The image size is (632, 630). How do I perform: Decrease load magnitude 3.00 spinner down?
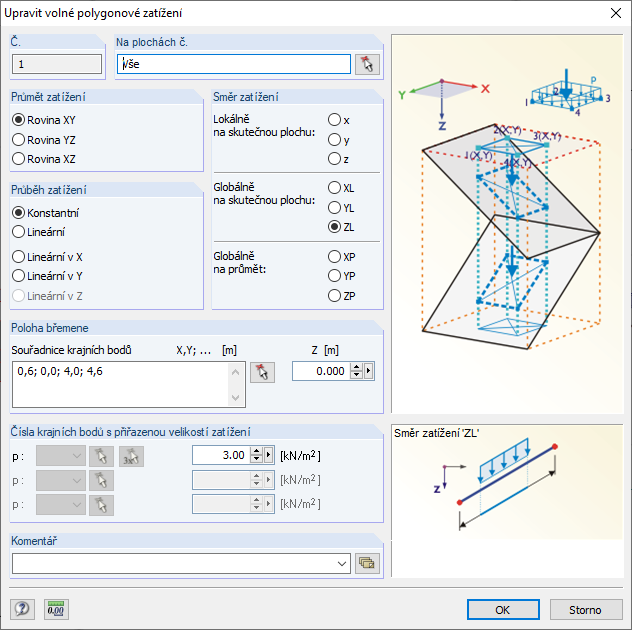click(256, 460)
